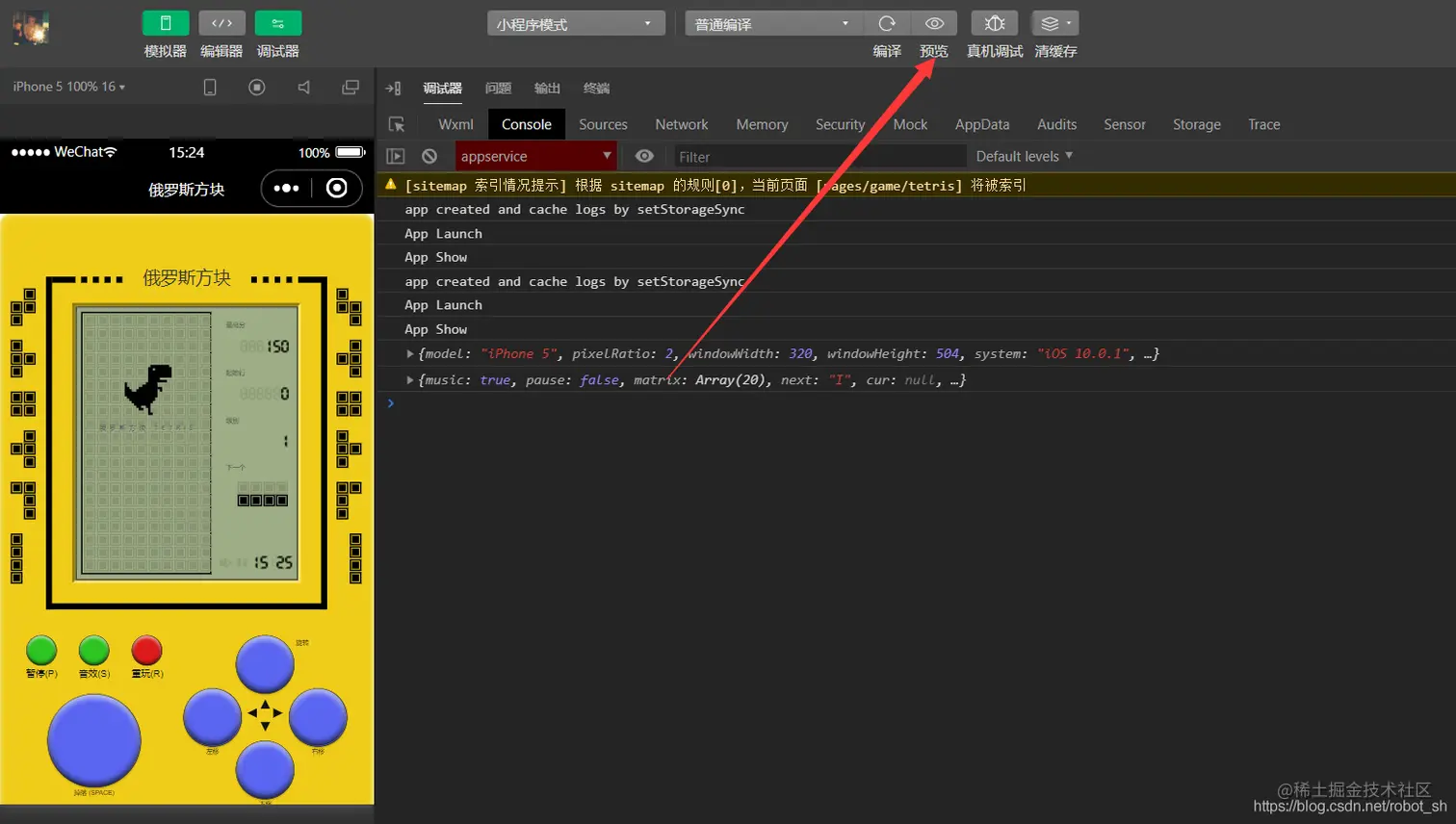Open the Sources devtools tab
Screen dimensions: 1456x824
[603, 124]
